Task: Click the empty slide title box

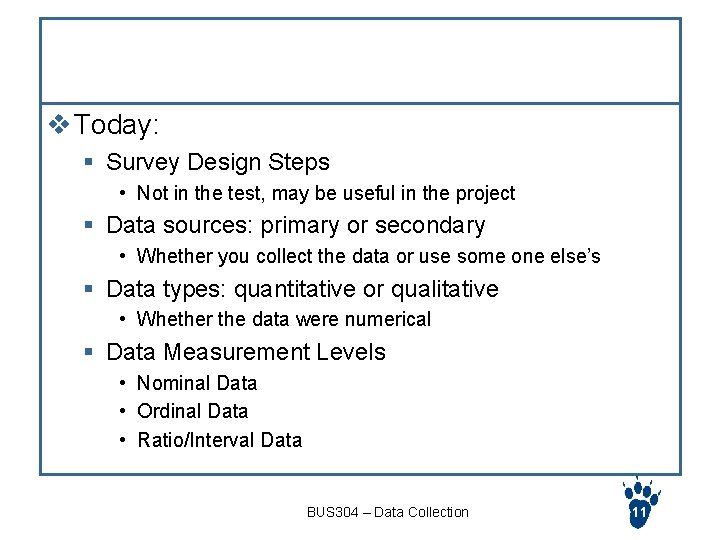Action: click(x=360, y=61)
